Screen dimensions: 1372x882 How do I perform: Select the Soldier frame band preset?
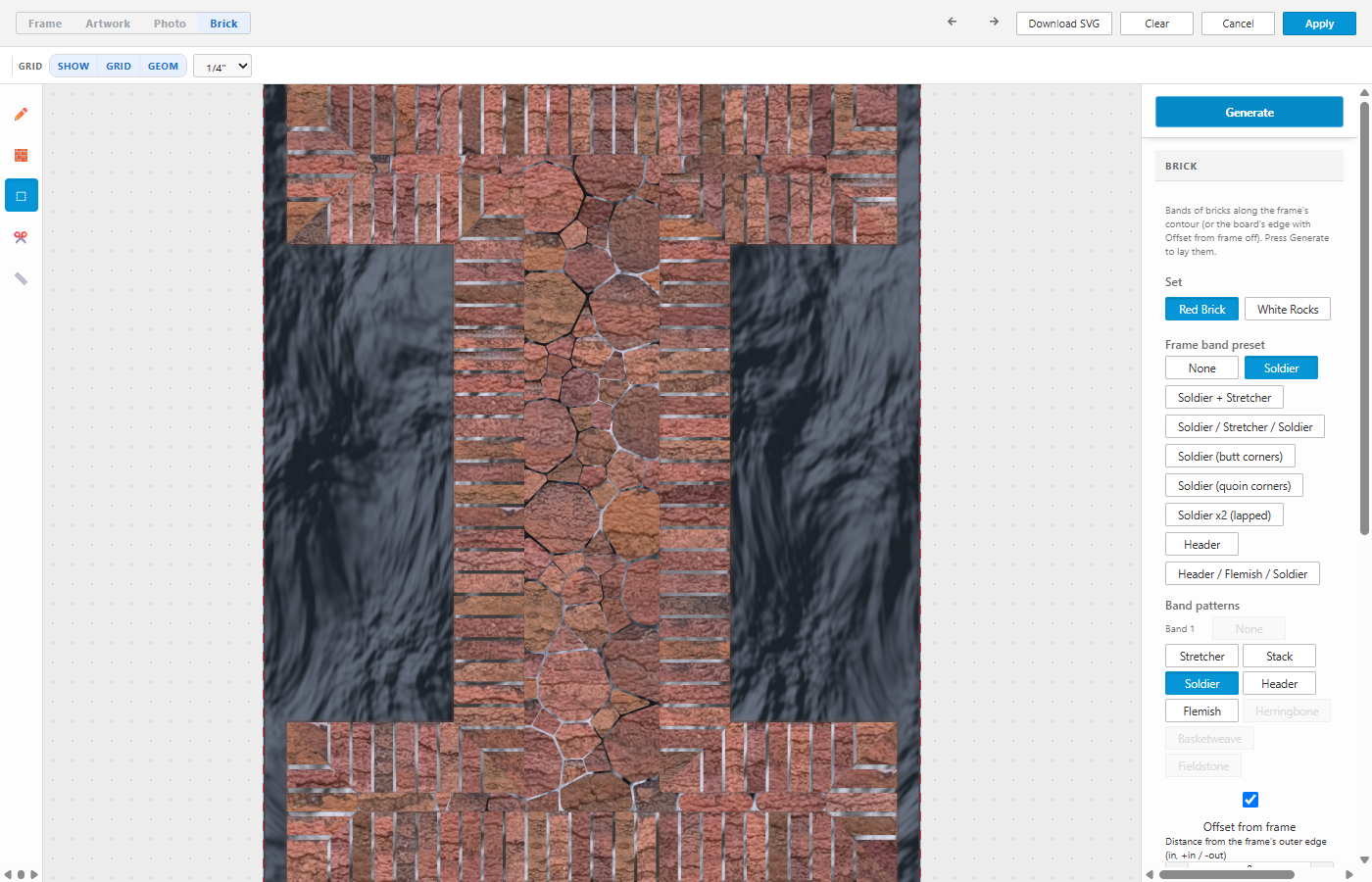point(1281,367)
